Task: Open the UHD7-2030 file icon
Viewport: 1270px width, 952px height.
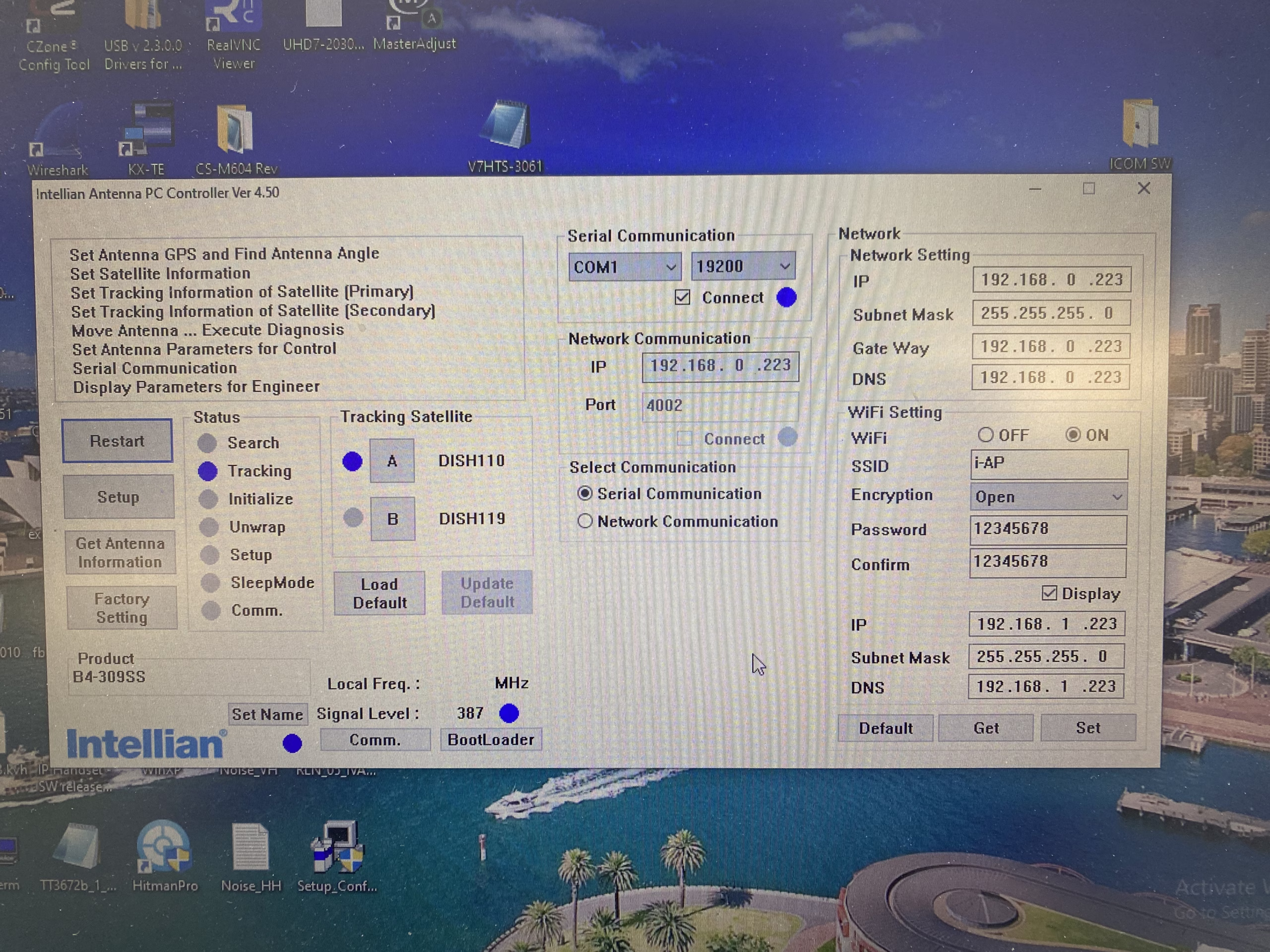Action: point(323,26)
